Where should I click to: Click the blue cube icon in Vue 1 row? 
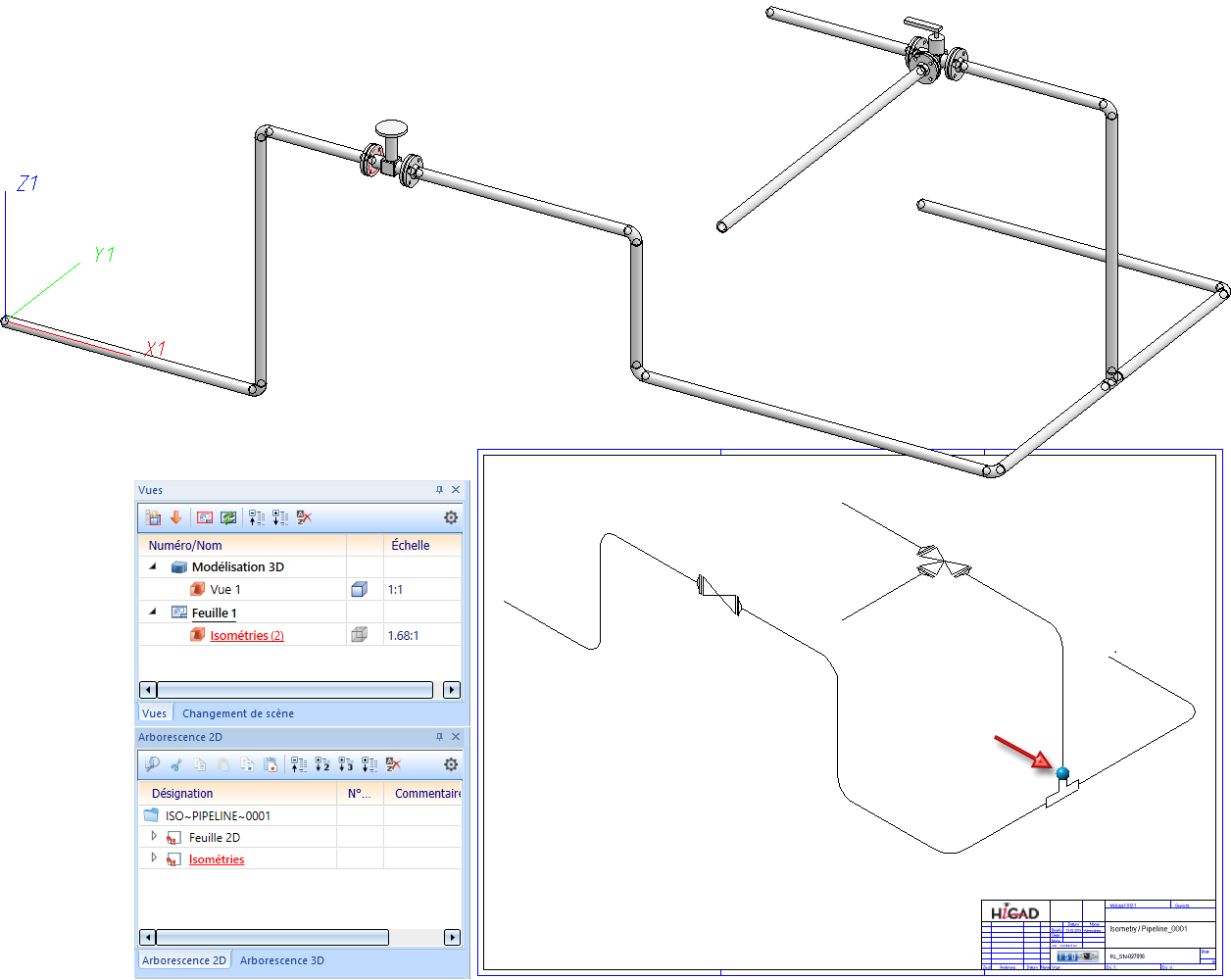359,590
